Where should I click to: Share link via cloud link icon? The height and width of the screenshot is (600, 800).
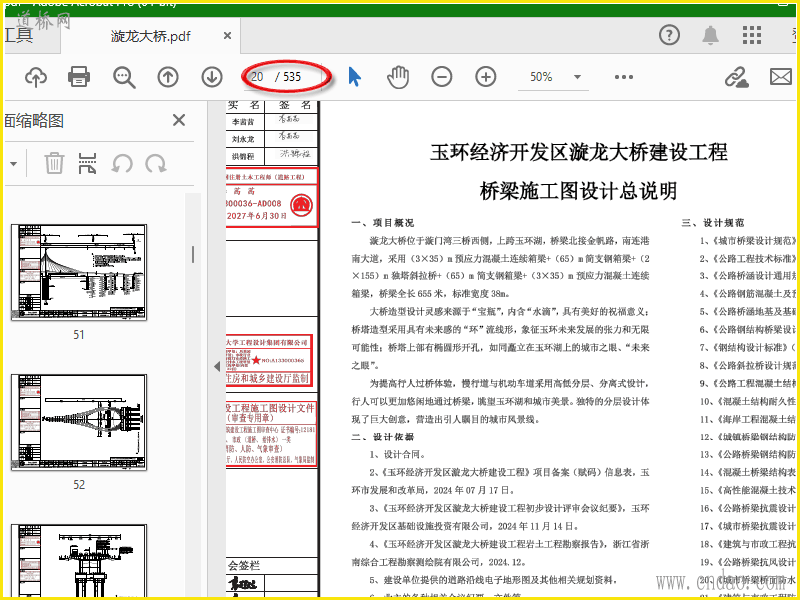(x=736, y=78)
